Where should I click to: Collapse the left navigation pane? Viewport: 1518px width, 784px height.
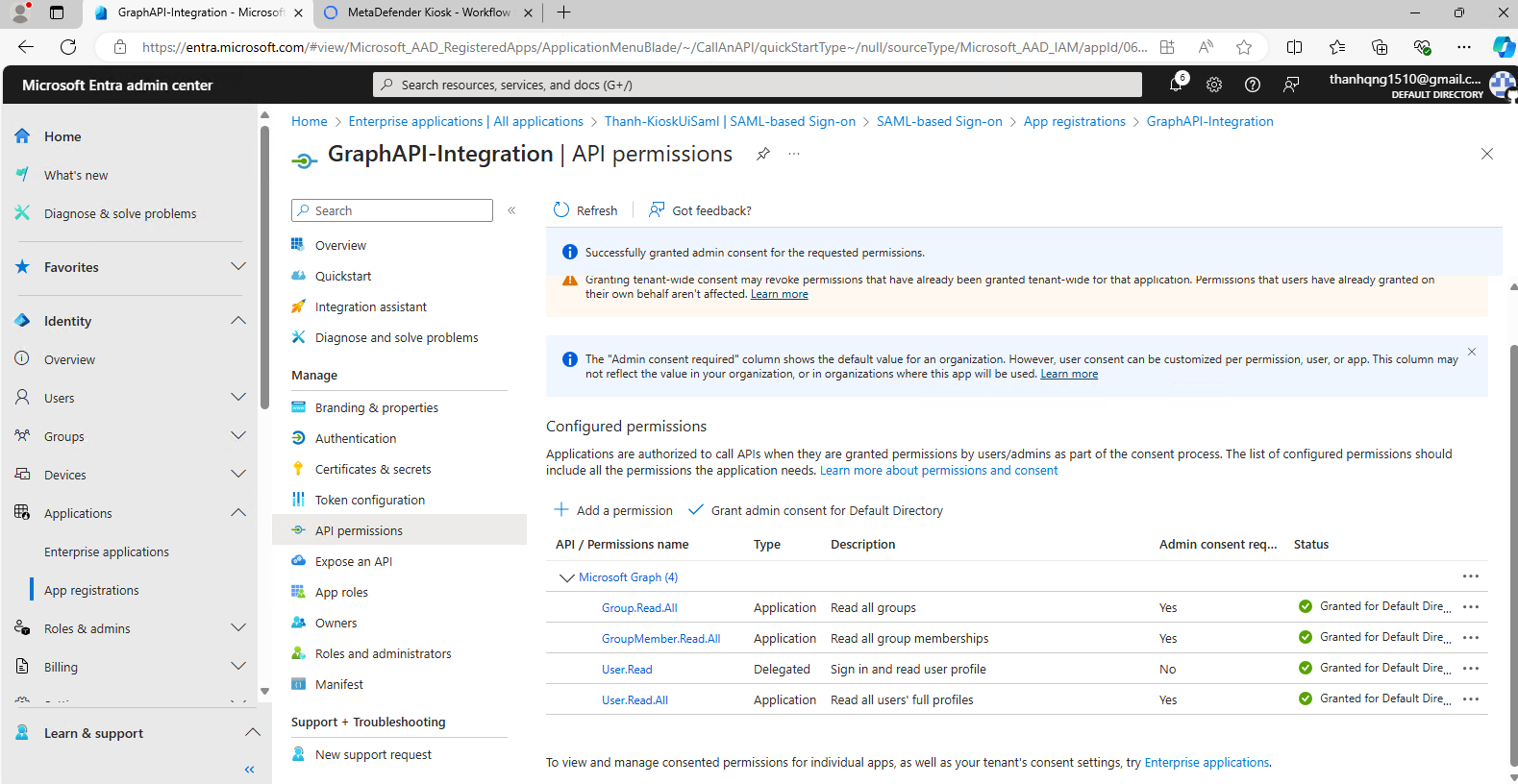click(249, 770)
